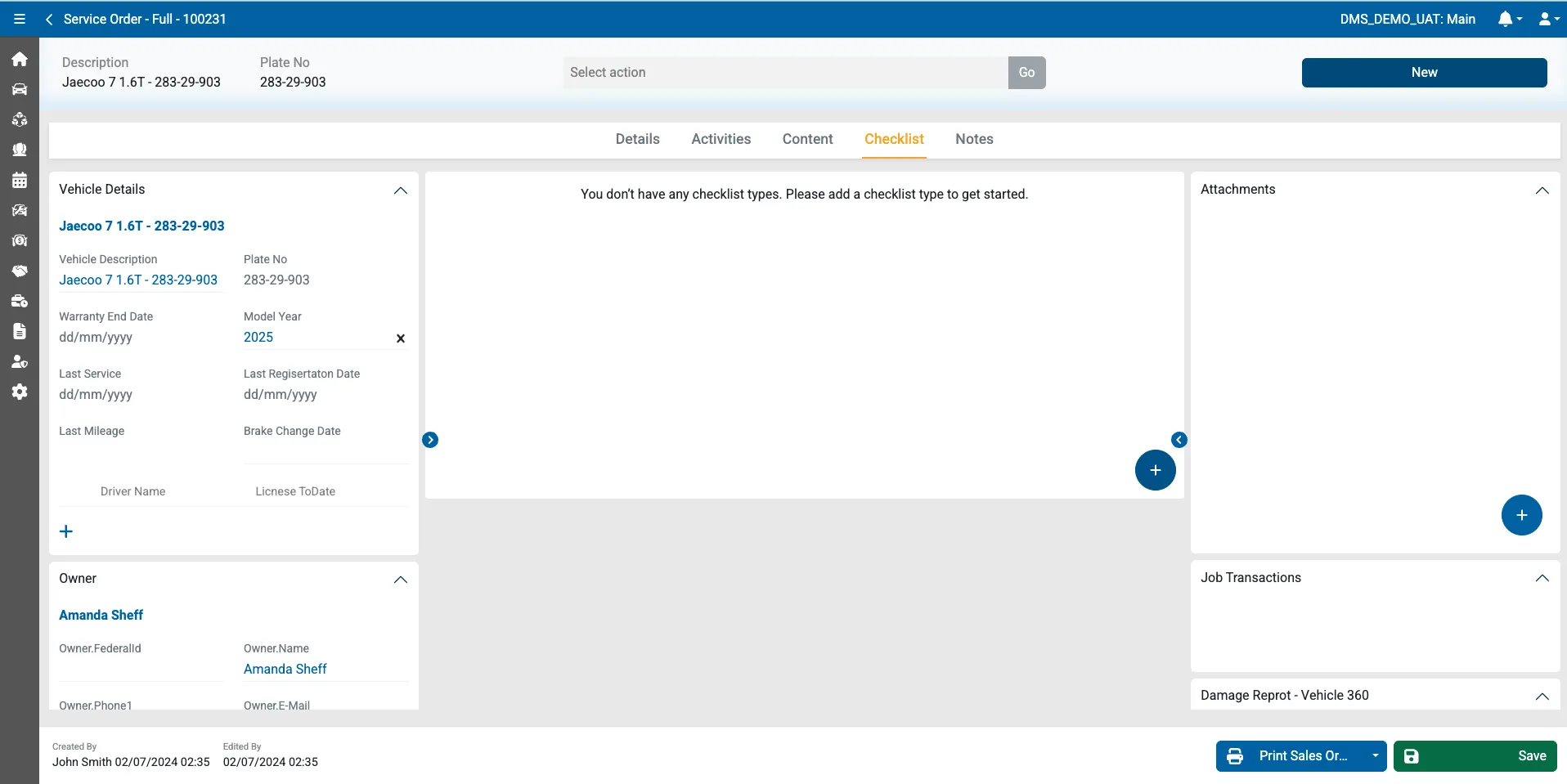Open the car service wrench icon in sidebar
Image resolution: width=1567 pixels, height=784 pixels.
click(x=20, y=210)
